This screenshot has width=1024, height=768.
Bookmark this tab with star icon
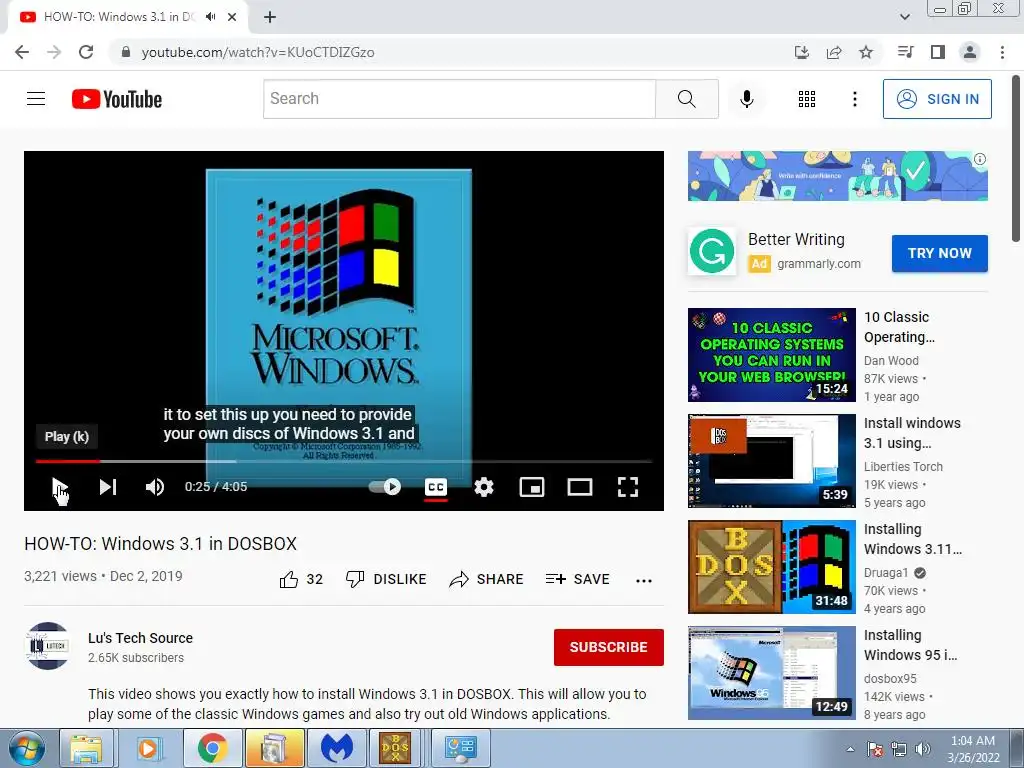pos(866,52)
